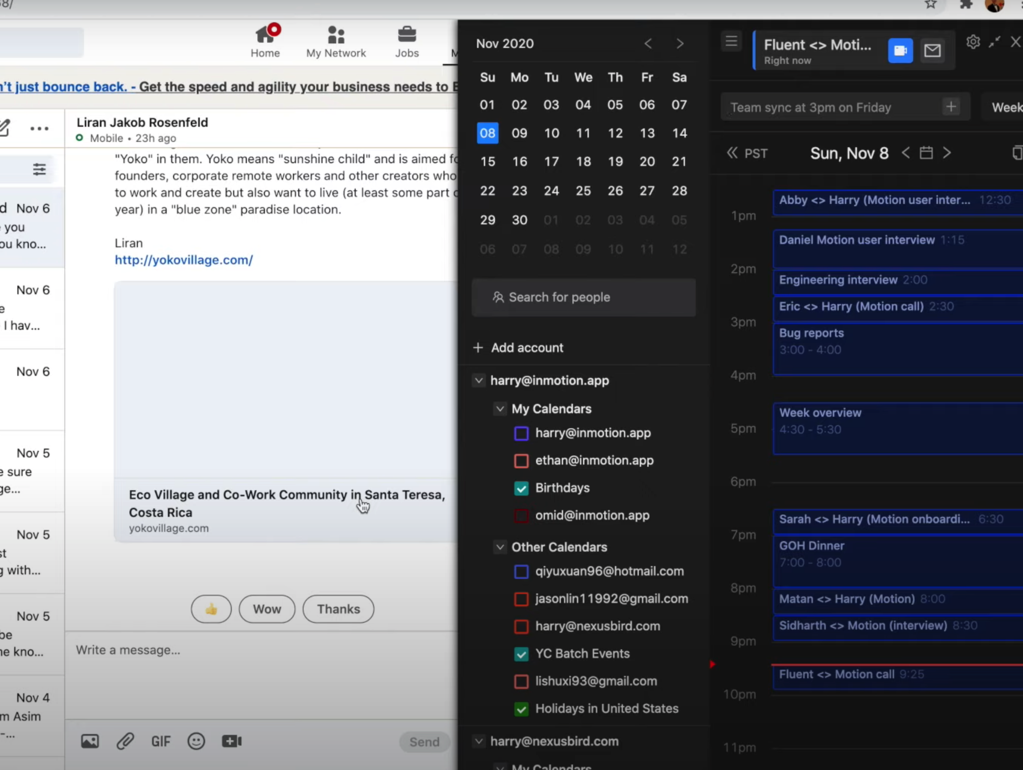The height and width of the screenshot is (770, 1023).
Task: Add event with the plus icon
Action: (x=951, y=106)
